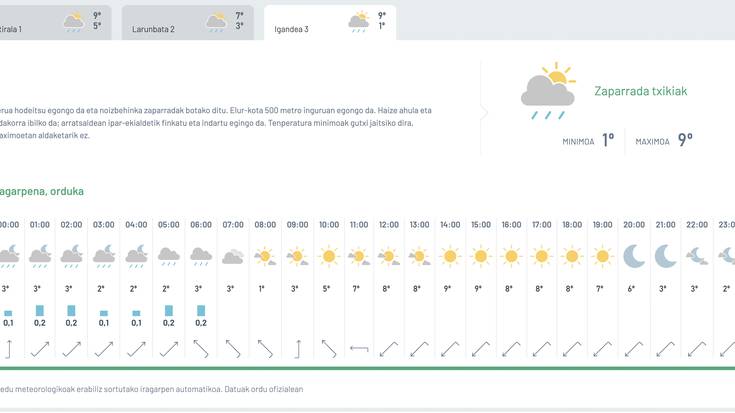The width and height of the screenshot is (735, 413).
Task: Click the 06:00 rain cloud icon
Action: (201, 256)
